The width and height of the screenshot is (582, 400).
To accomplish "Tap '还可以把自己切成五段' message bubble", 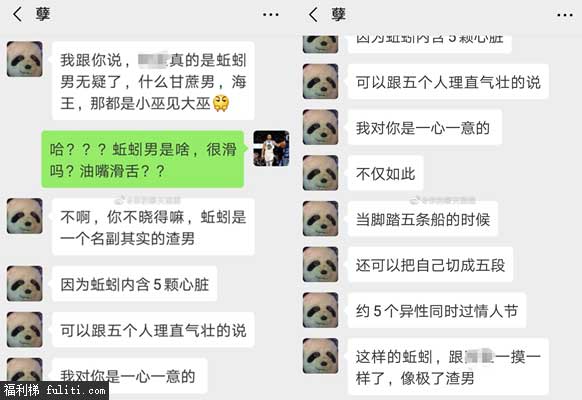I will [431, 265].
